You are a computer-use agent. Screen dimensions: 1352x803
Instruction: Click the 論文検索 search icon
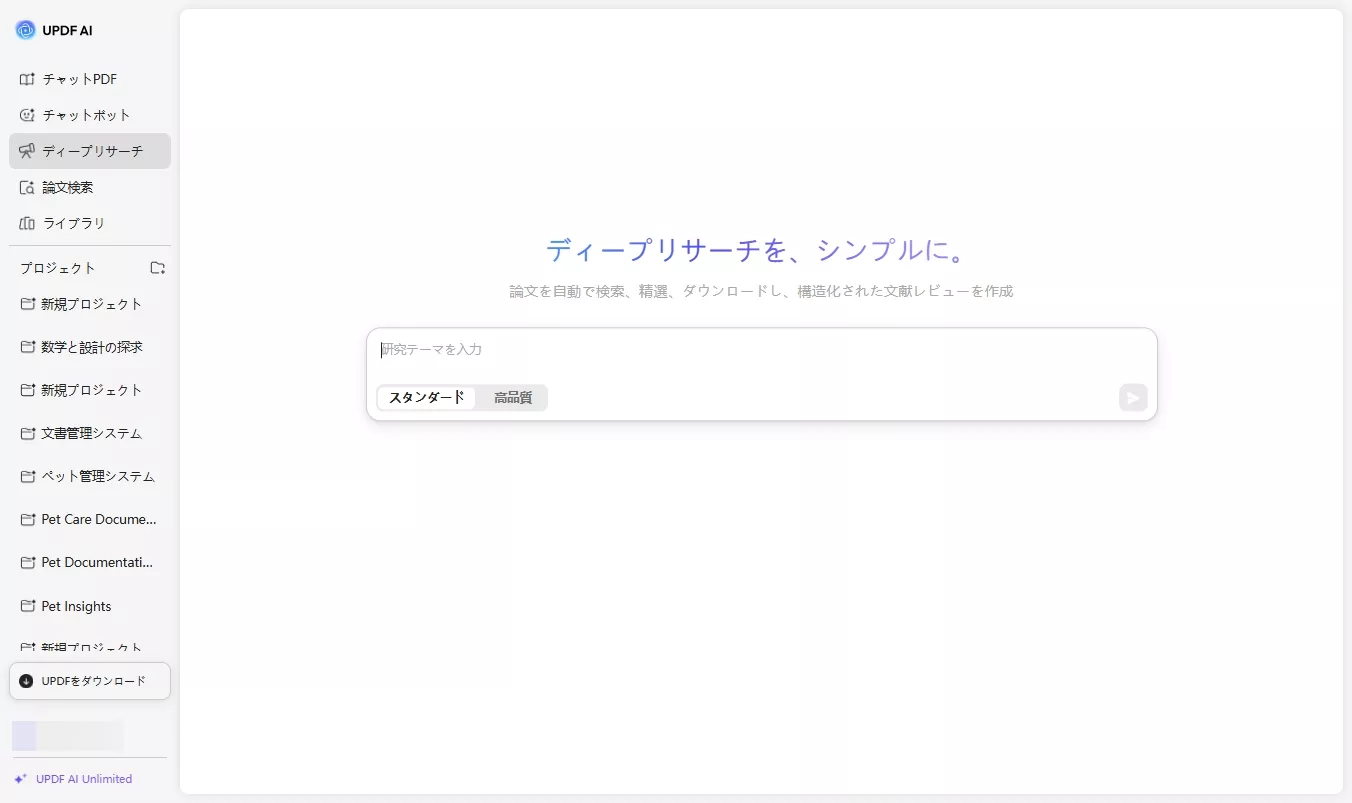point(27,187)
